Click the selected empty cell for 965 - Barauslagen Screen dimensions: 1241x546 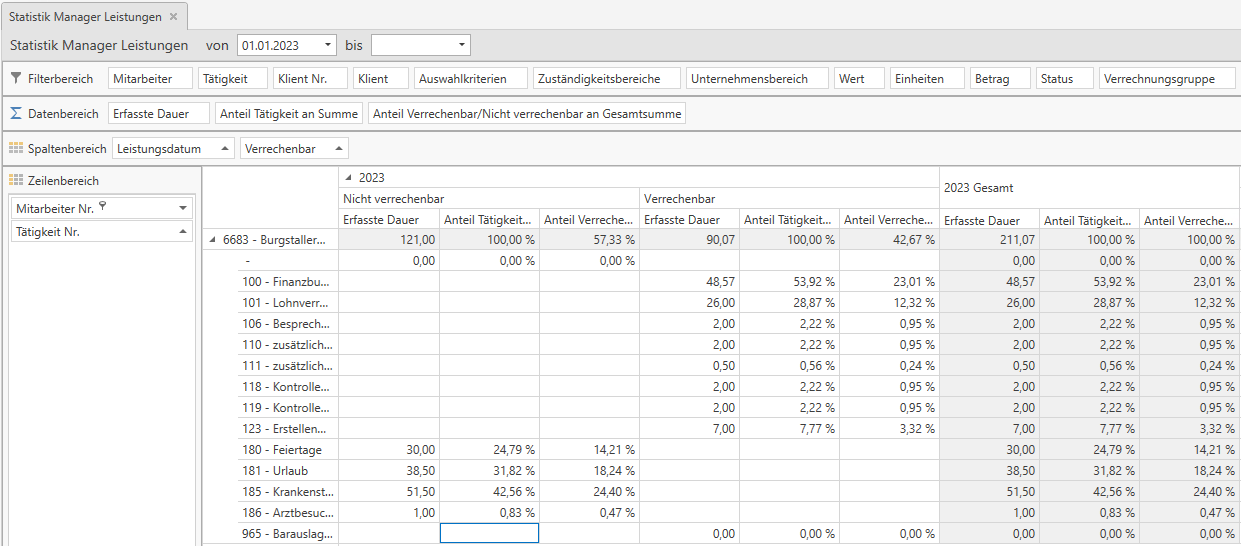[x=489, y=534]
